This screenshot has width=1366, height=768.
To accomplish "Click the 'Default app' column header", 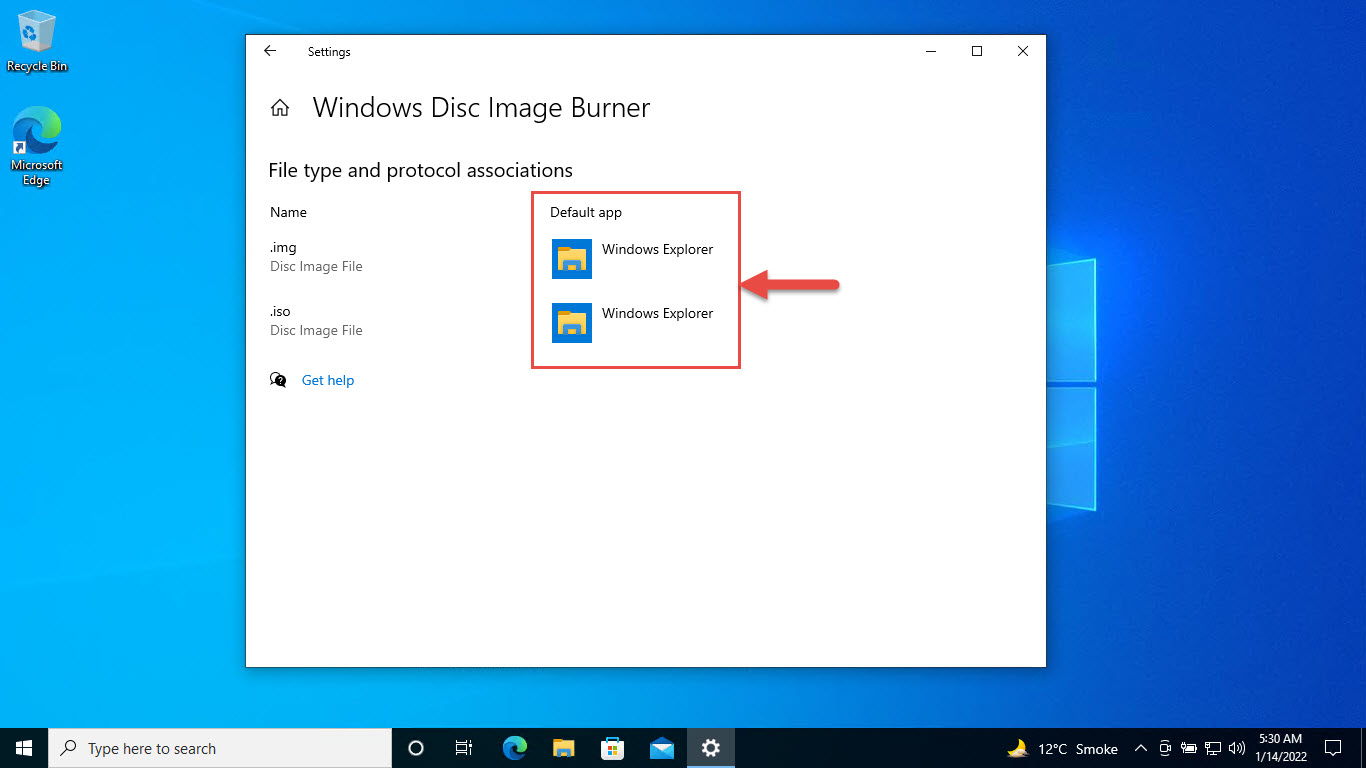I will click(x=586, y=212).
